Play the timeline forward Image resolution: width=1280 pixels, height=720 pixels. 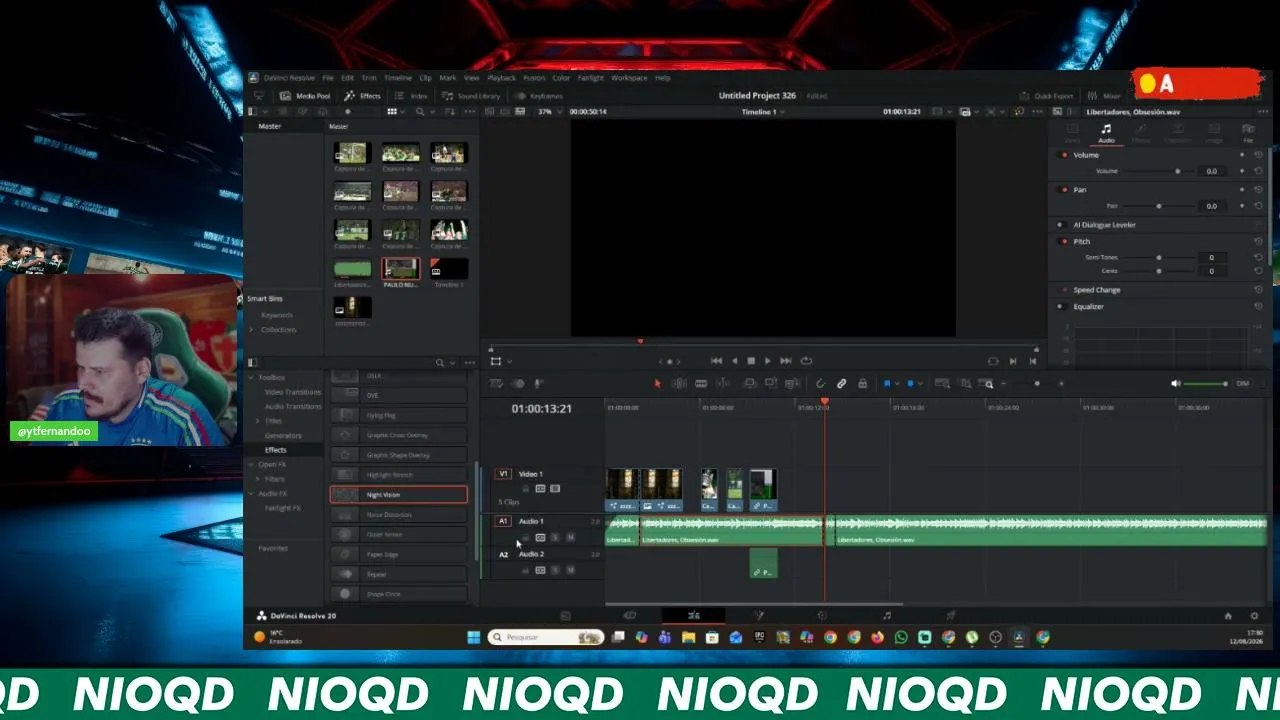[x=767, y=361]
